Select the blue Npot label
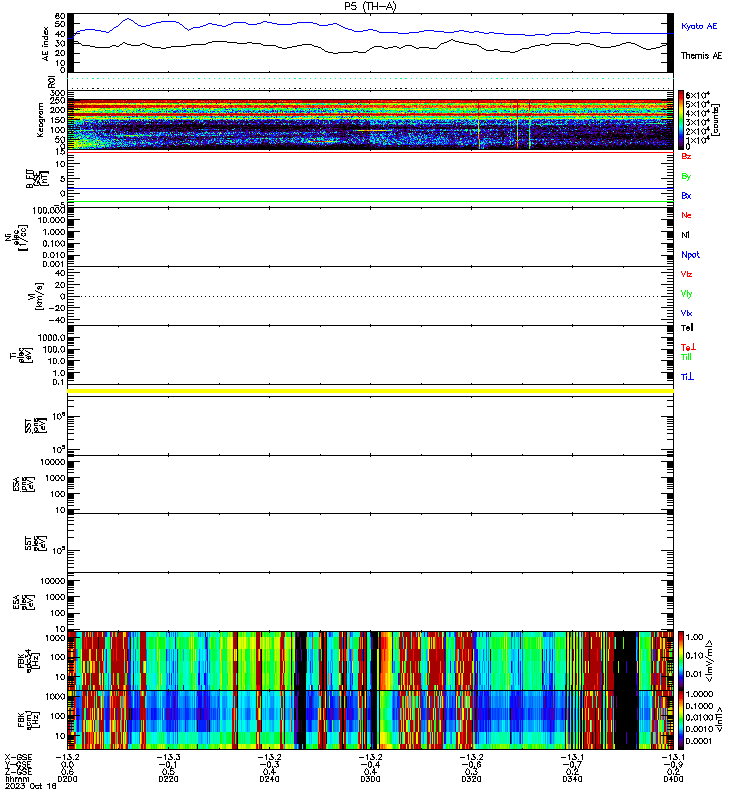The height and width of the screenshot is (800, 750). pos(690,255)
